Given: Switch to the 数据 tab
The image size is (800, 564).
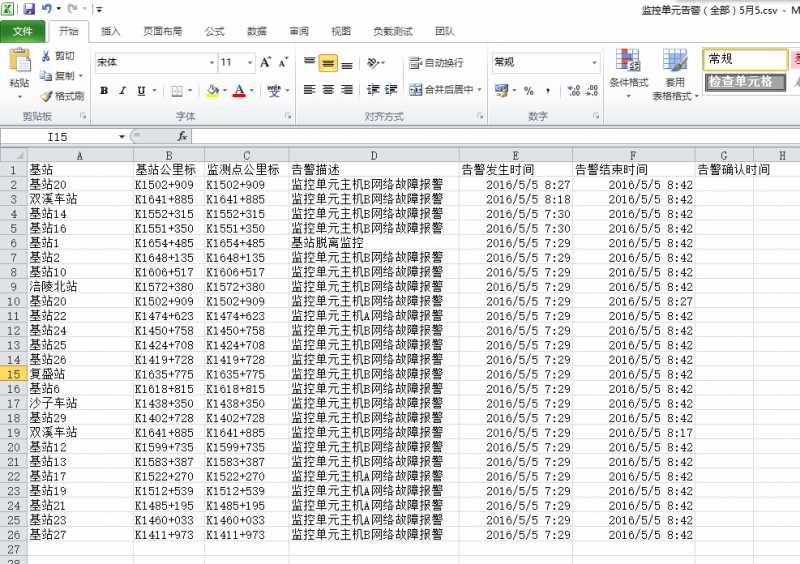Looking at the screenshot, I should point(257,32).
